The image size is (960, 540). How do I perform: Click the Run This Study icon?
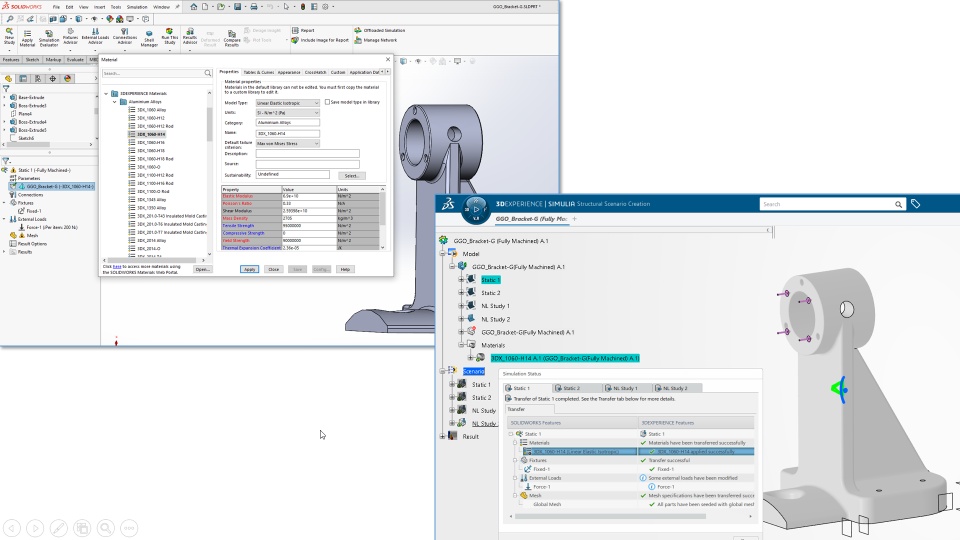click(x=170, y=36)
